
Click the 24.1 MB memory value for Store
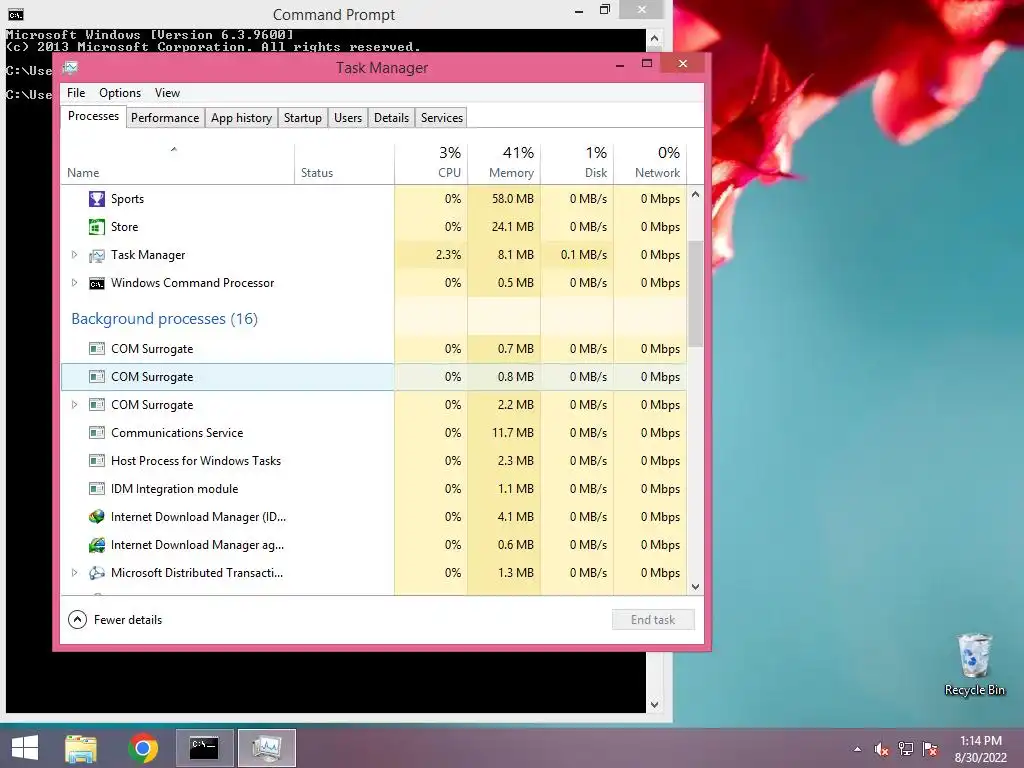click(x=513, y=227)
